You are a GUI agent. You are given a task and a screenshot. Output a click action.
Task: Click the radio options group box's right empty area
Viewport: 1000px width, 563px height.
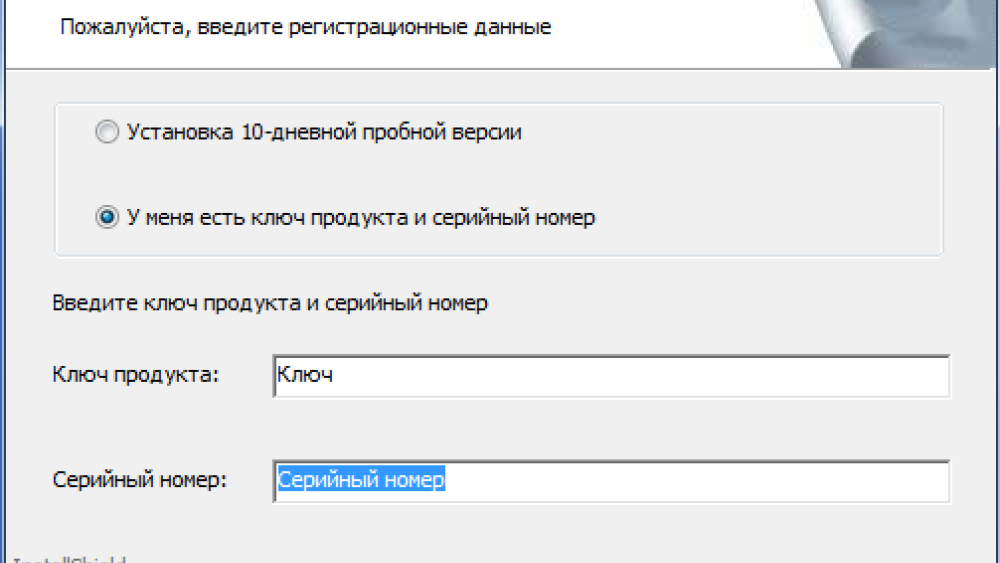(800, 175)
